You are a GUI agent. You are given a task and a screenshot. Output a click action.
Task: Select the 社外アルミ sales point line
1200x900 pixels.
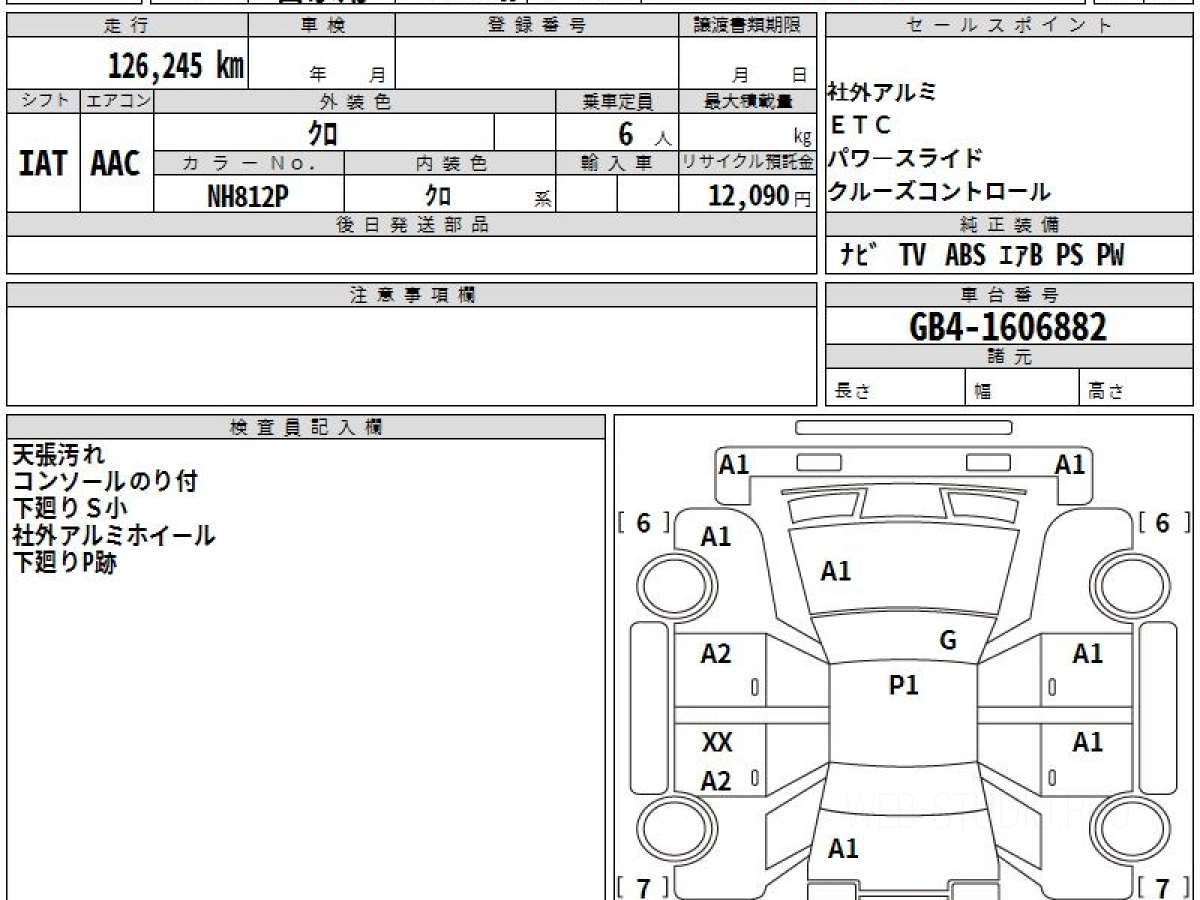(882, 92)
